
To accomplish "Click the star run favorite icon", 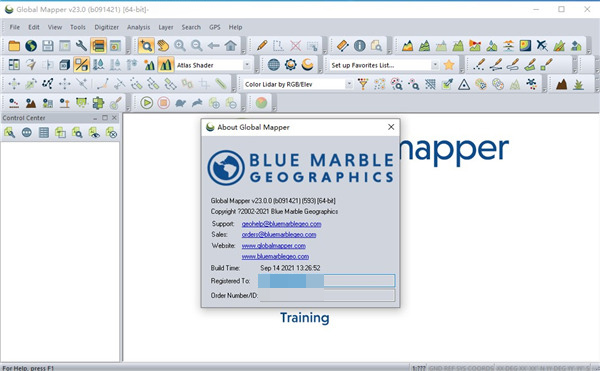I will [x=449, y=65].
